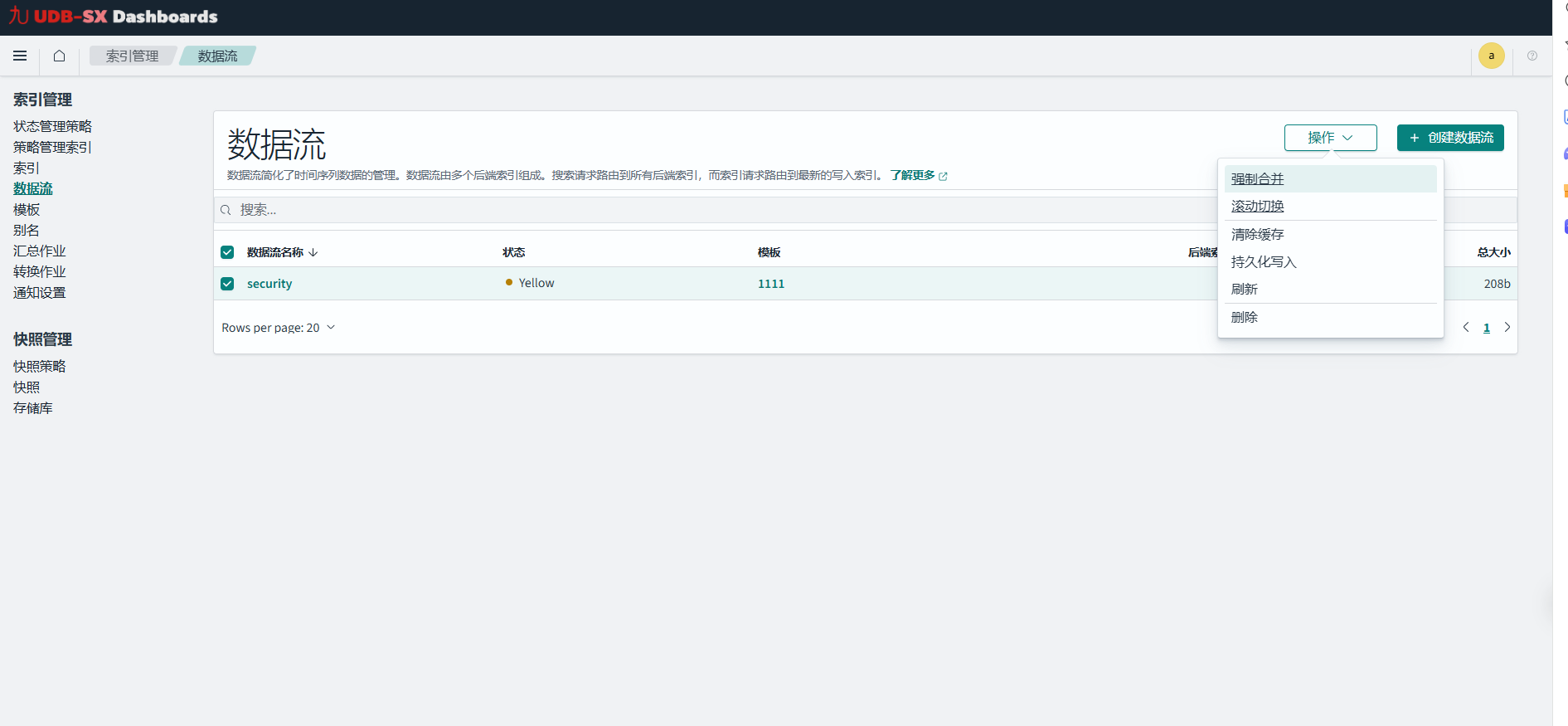Expand Rows per page selector
Image resolution: width=1568 pixels, height=726 pixels.
278,328
